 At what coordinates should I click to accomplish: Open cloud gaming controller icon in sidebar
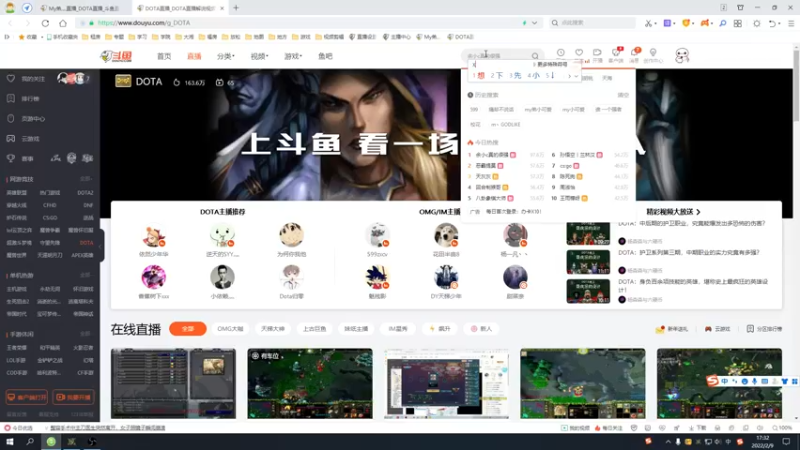click(x=11, y=138)
